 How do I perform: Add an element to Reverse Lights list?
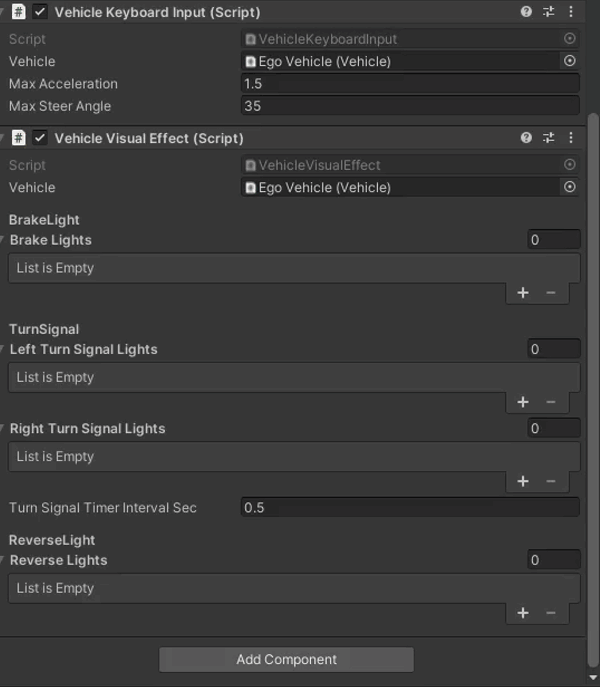pyautogui.click(x=523, y=613)
